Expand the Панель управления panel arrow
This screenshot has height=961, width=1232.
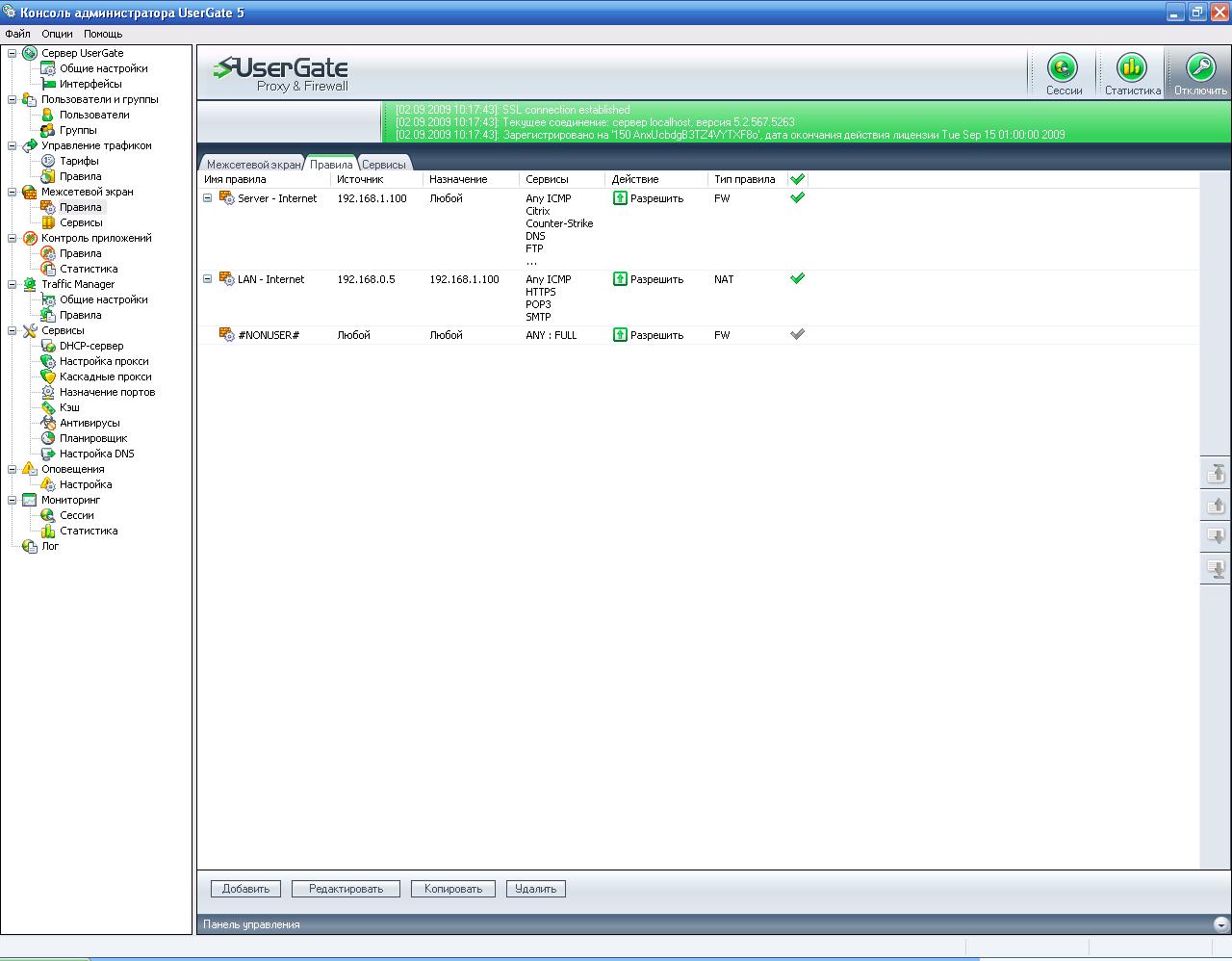[x=1220, y=924]
